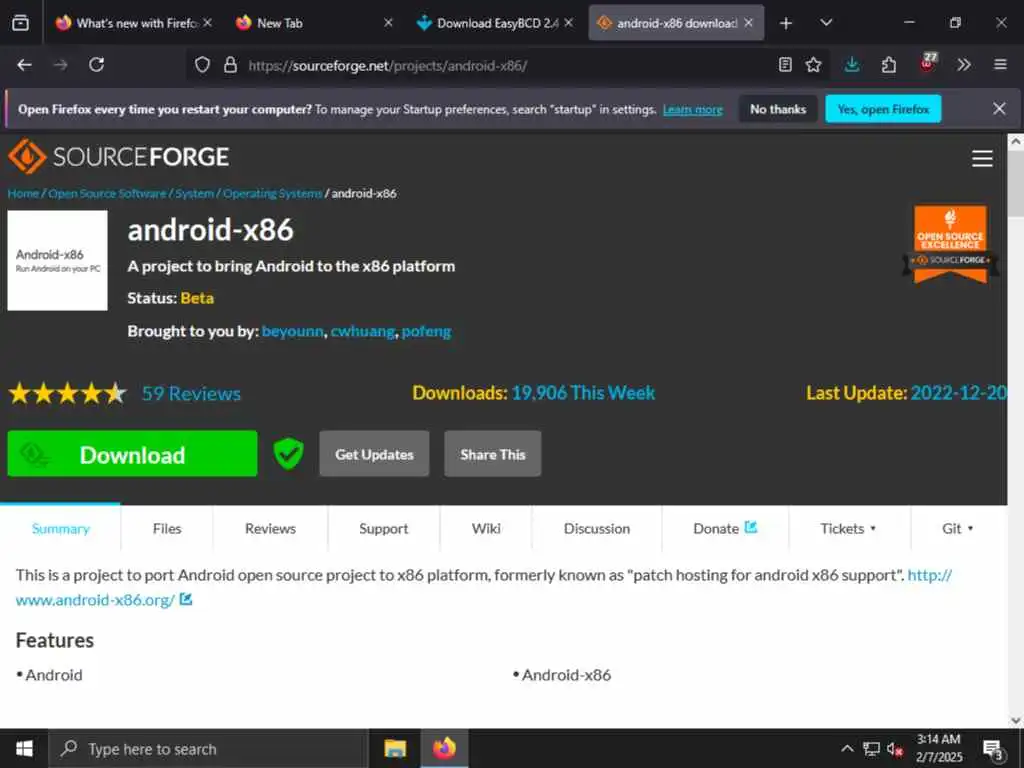Switch to the What's new with Firefox tab
The height and width of the screenshot is (768, 1024).
coord(134,23)
